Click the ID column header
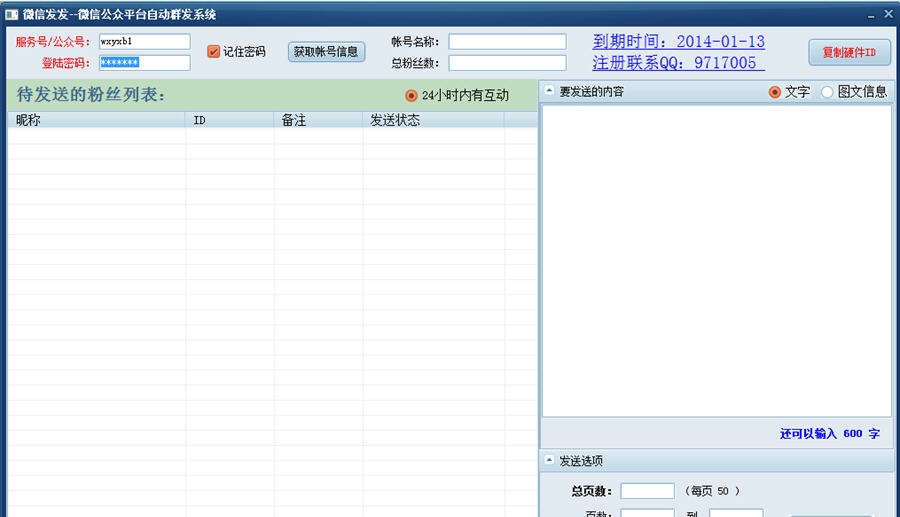 (230, 120)
